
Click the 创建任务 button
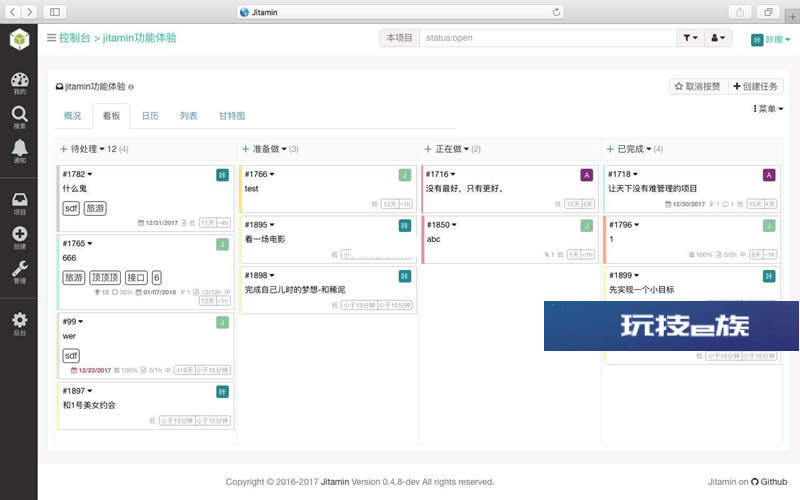(755, 86)
